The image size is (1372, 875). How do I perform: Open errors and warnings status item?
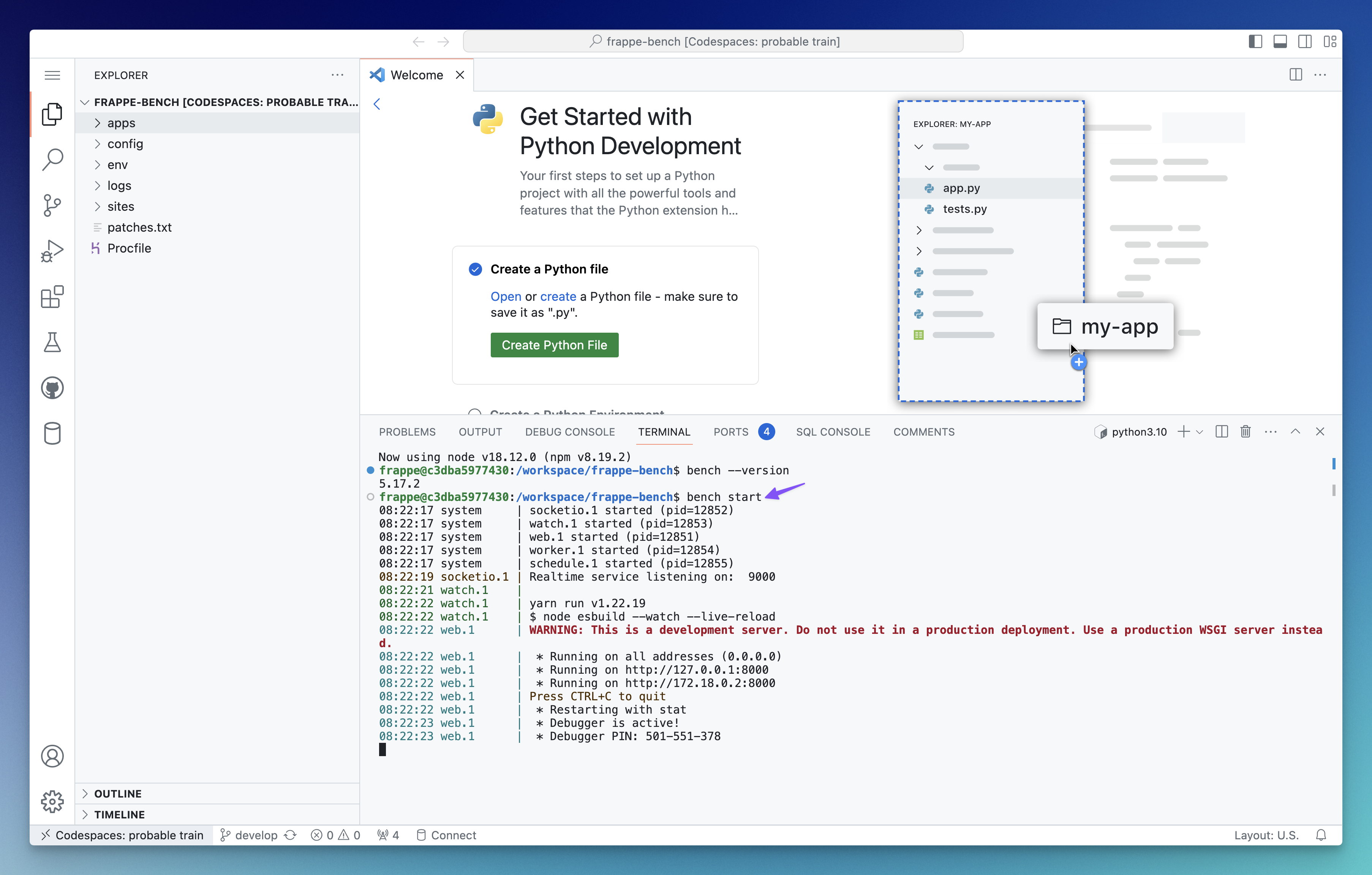click(x=336, y=835)
